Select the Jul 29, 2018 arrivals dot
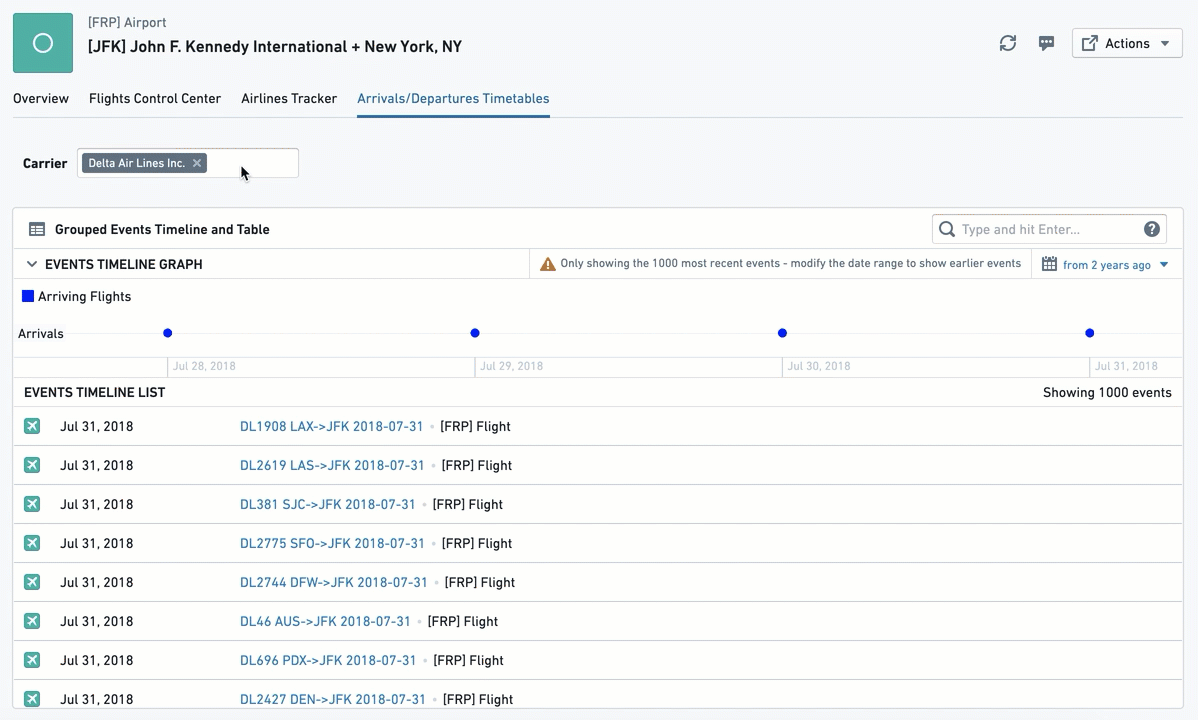 [x=474, y=333]
